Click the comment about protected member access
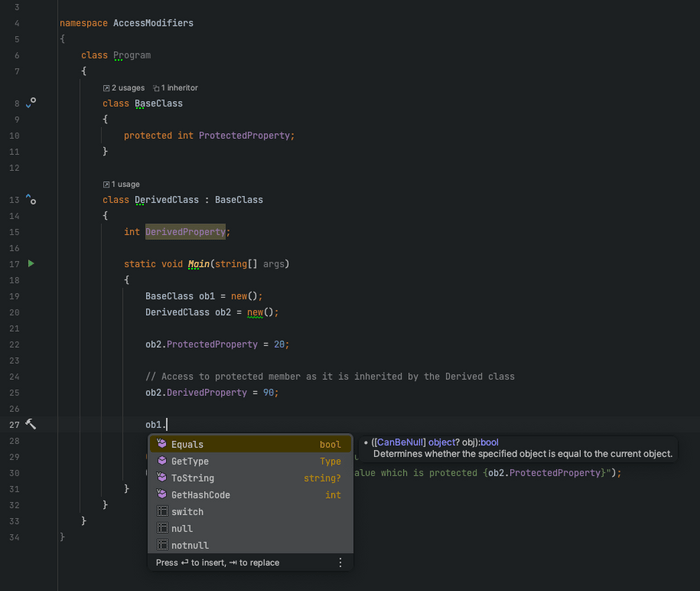 click(330, 376)
